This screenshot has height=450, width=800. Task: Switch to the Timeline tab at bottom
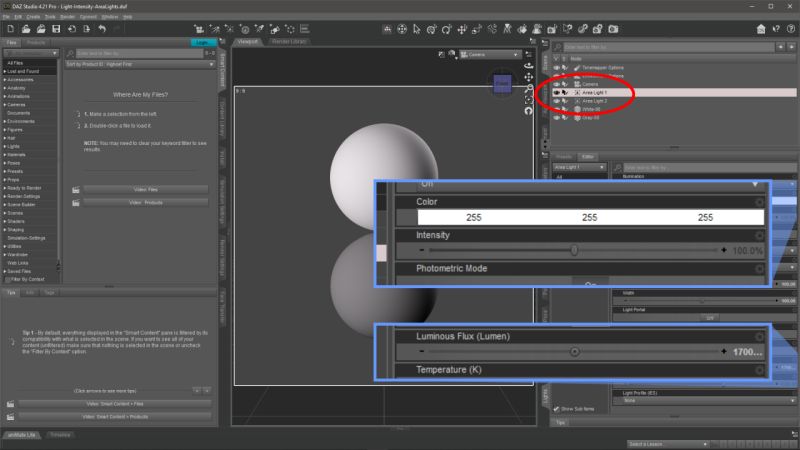(x=60, y=435)
